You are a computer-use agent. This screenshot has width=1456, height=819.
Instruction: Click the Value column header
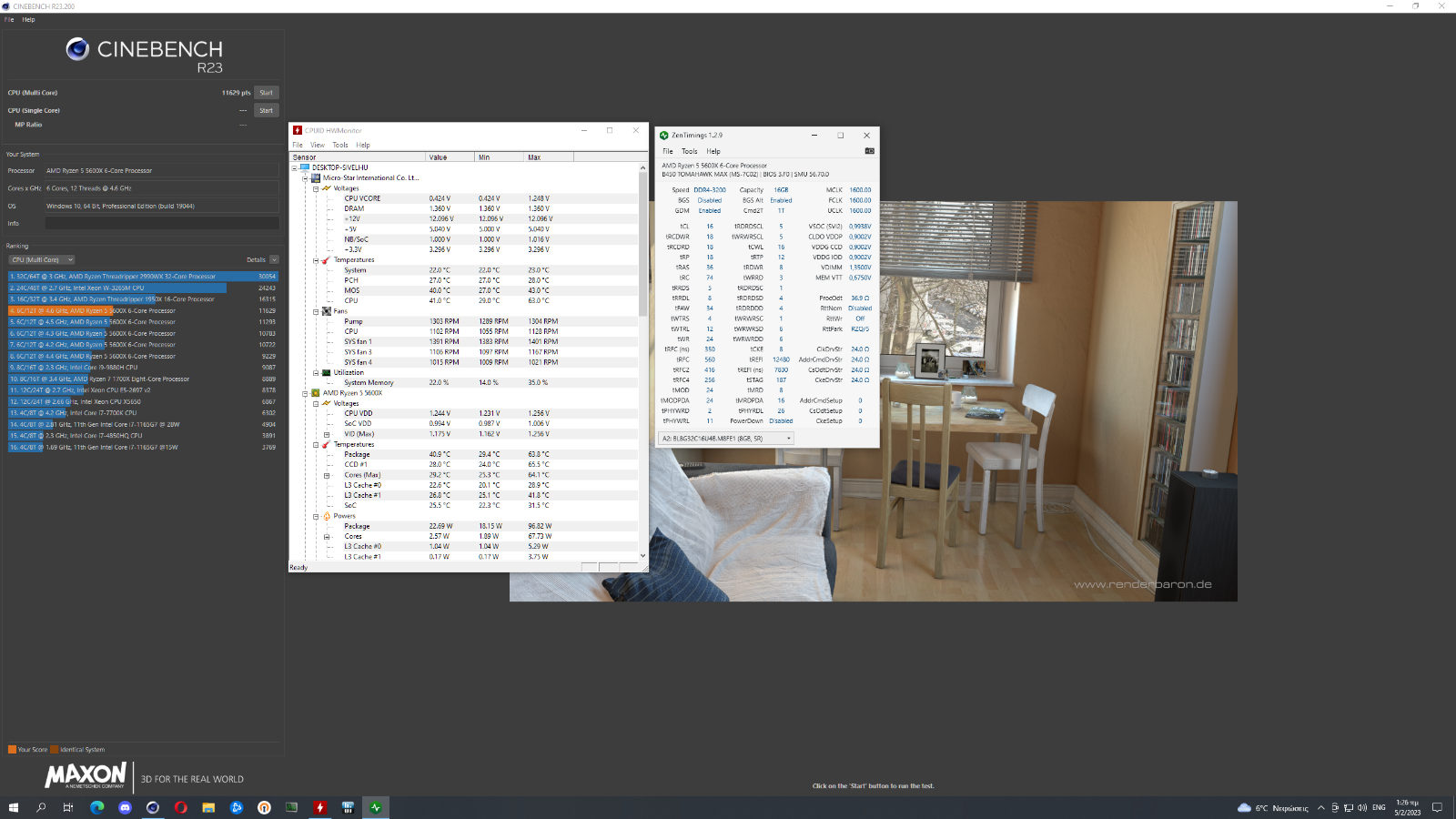click(x=450, y=157)
